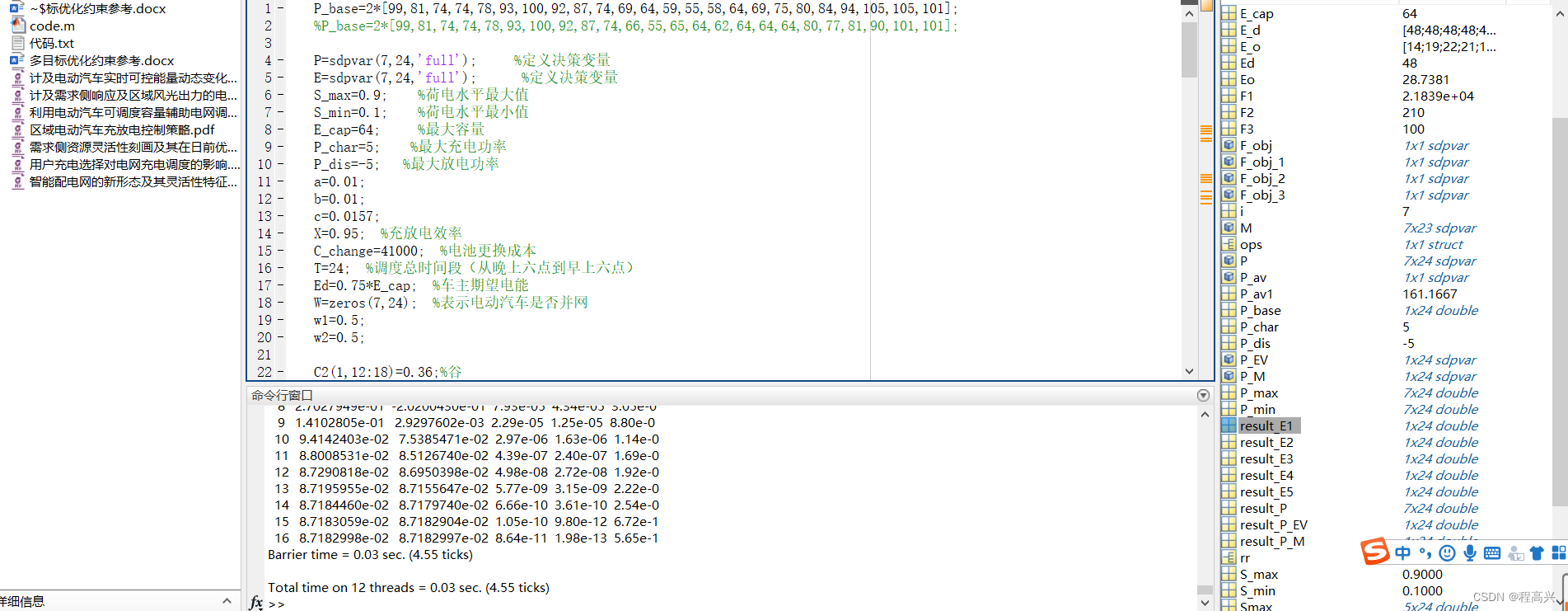Select PDF starting with 计及电动汽车实时可控

133,78
